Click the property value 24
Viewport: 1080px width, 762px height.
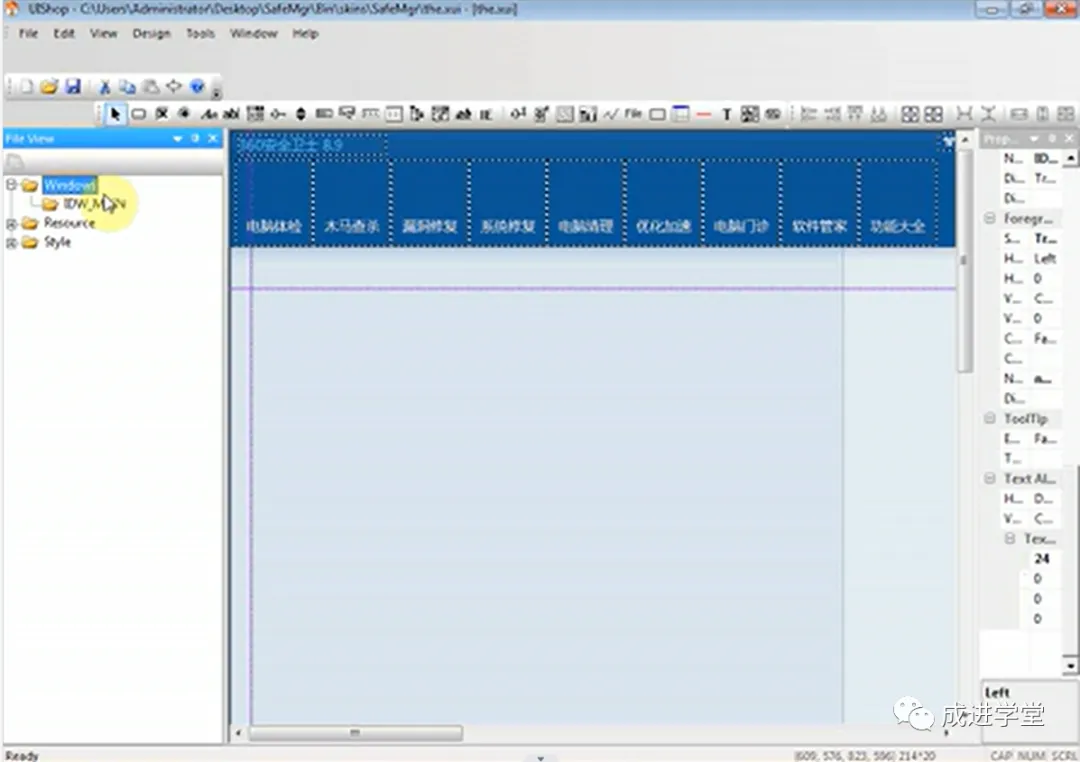(x=1041, y=559)
